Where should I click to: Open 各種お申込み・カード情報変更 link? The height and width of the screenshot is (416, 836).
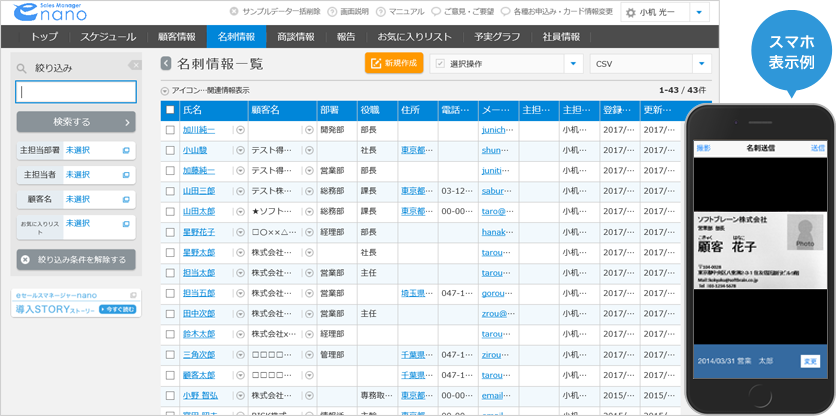tap(557, 11)
